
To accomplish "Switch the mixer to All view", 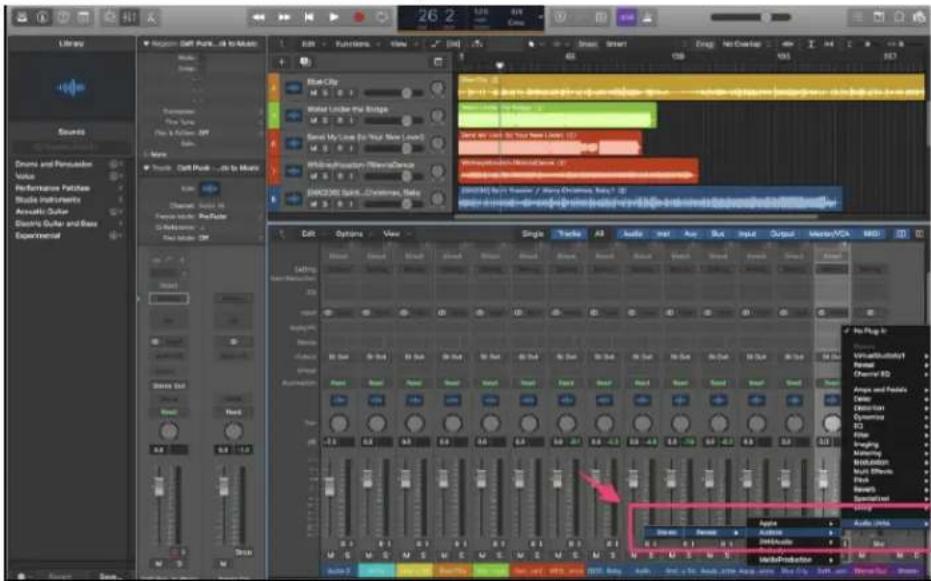I will click(599, 234).
